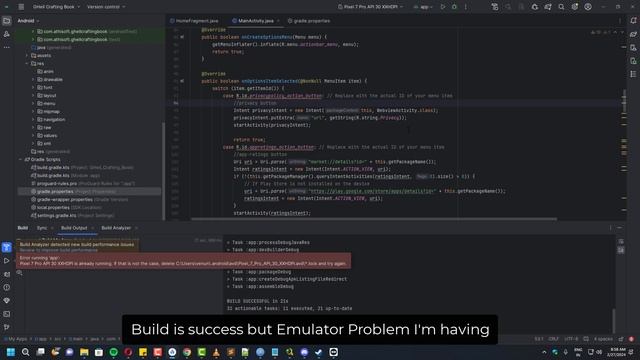
Task: Open the Pixel 7 Pro device selector
Action: coord(371,7)
